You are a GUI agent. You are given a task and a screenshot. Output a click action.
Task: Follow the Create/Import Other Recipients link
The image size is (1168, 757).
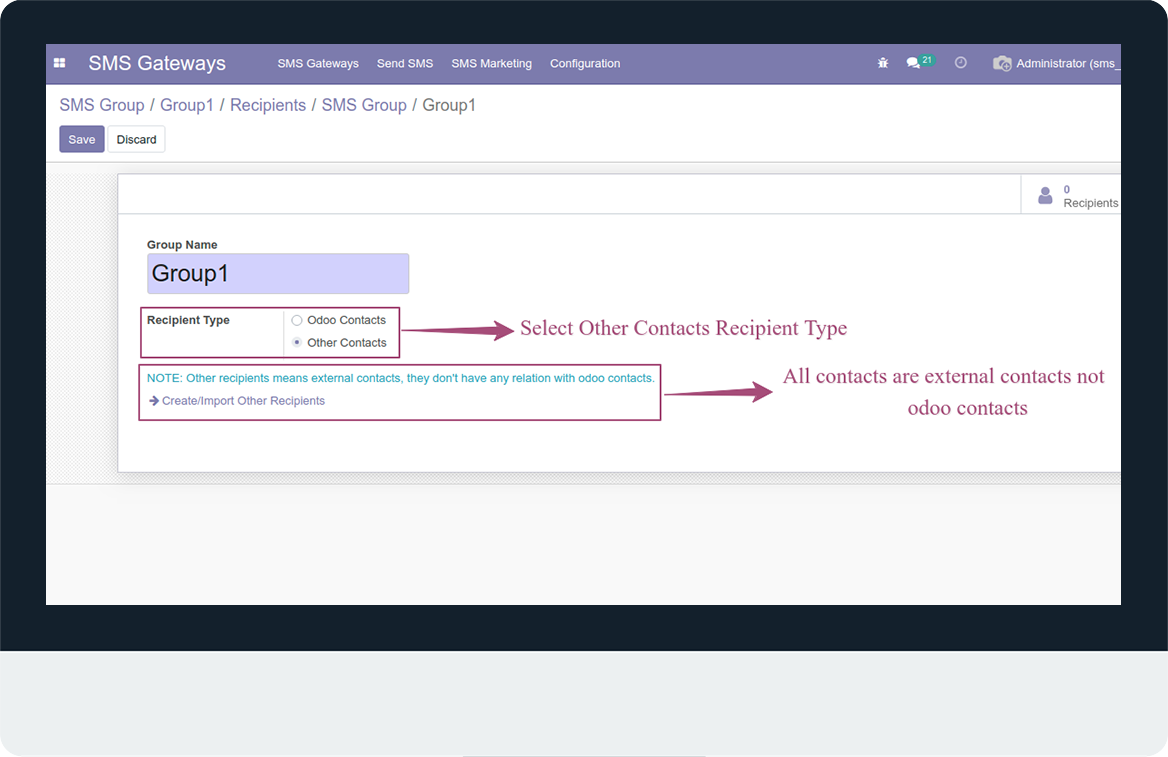(237, 401)
